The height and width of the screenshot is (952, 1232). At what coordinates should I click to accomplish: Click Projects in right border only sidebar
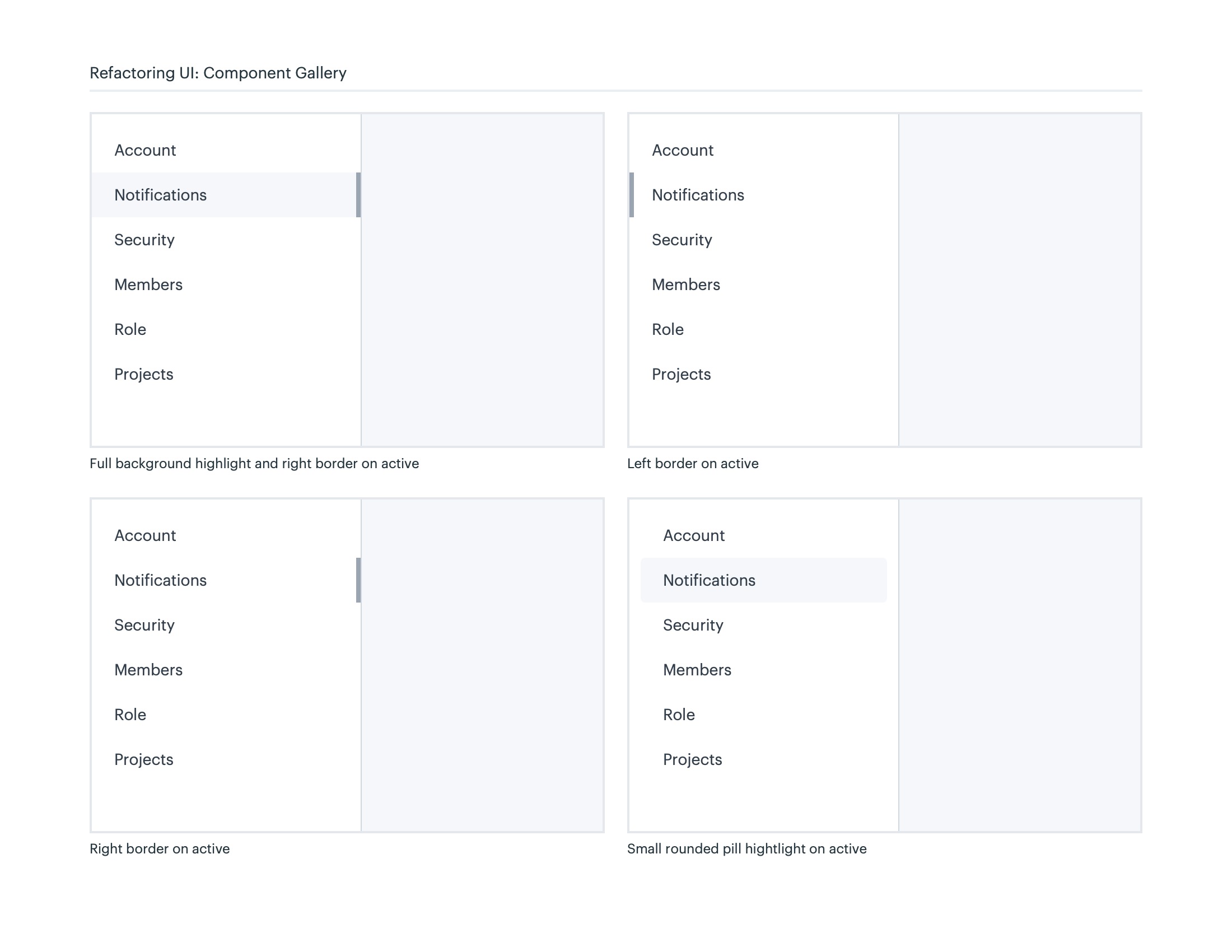coord(144,760)
